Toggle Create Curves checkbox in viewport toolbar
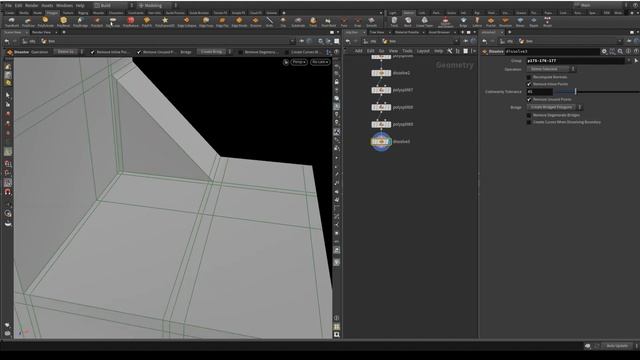The height and width of the screenshot is (360, 640). point(287,52)
